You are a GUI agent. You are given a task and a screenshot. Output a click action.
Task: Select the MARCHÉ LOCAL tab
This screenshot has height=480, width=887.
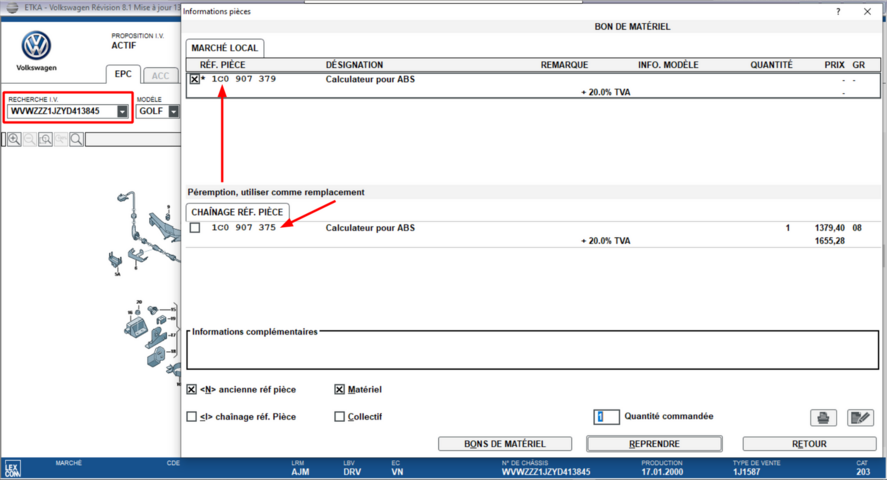(x=225, y=48)
